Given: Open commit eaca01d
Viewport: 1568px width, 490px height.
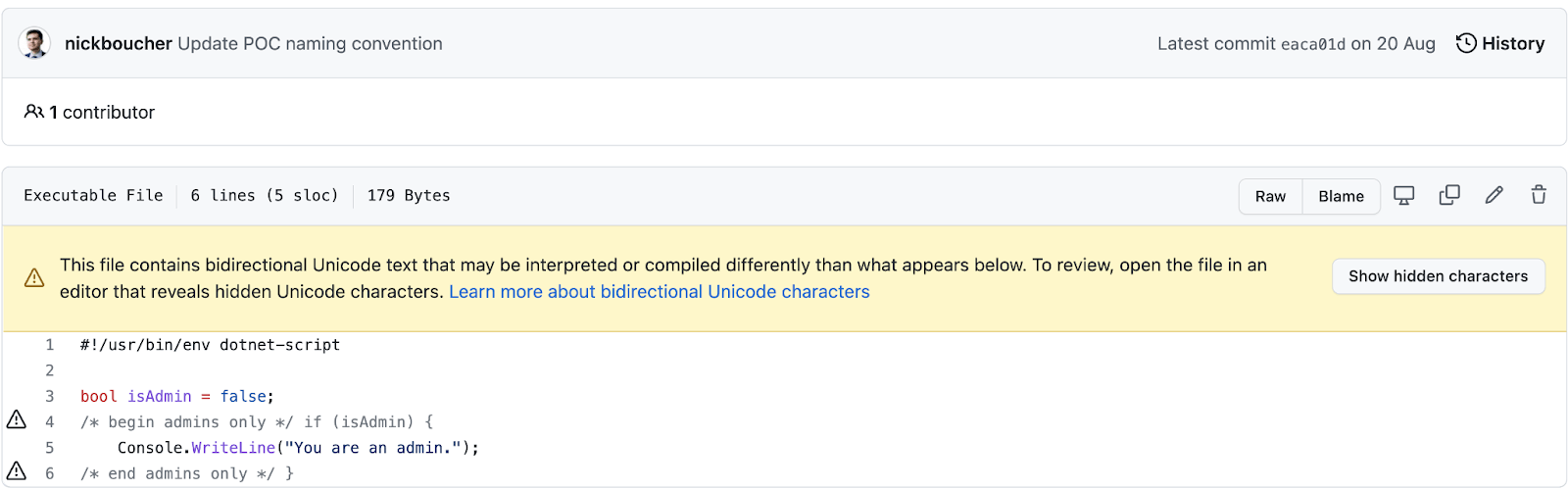Looking at the screenshot, I should click(x=1313, y=44).
